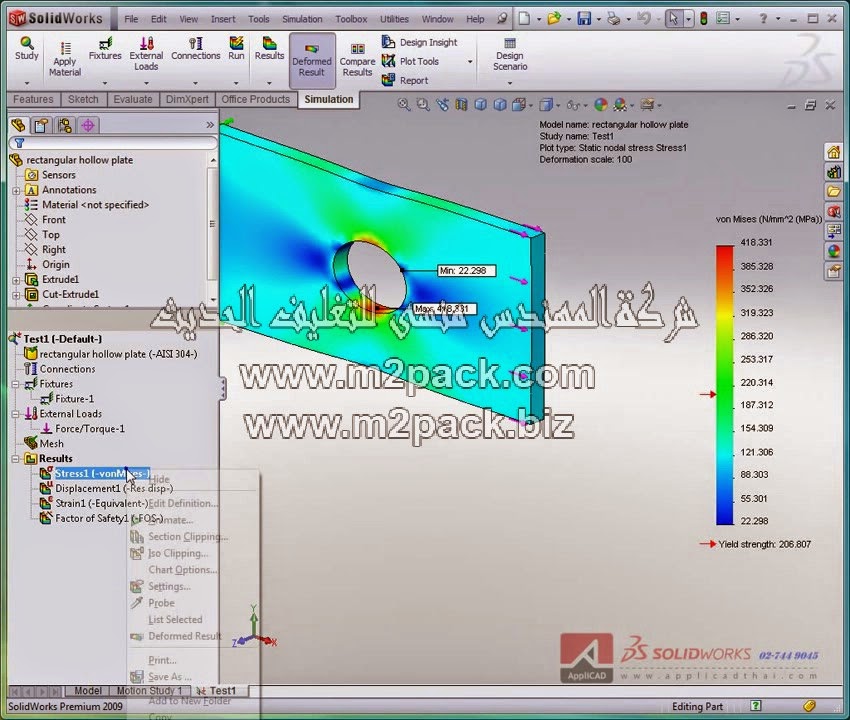Open the Toolbox menu
The height and width of the screenshot is (720, 850).
(x=351, y=19)
